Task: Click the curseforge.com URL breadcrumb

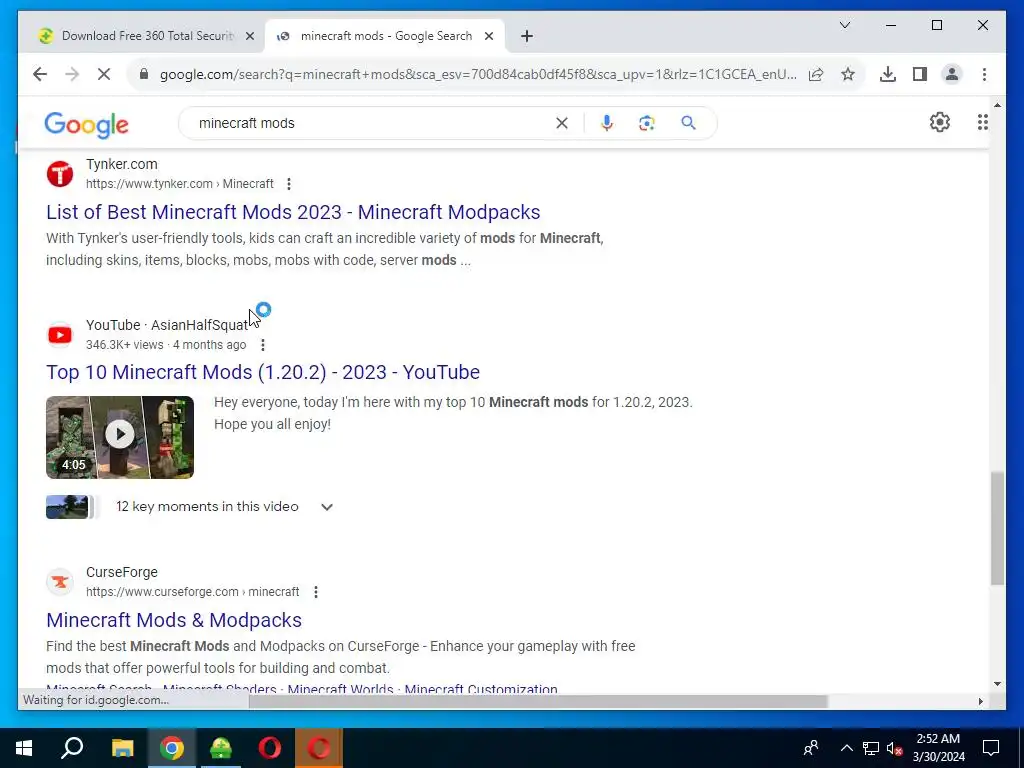Action: [x=193, y=592]
